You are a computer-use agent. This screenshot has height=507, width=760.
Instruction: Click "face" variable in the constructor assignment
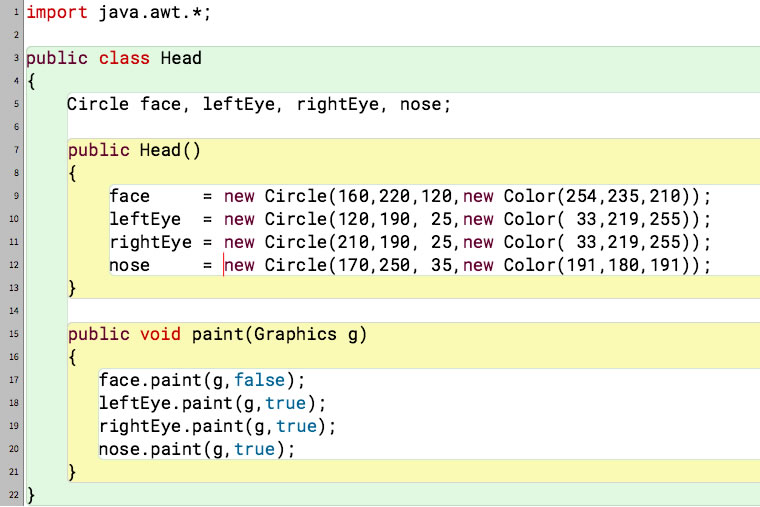point(129,196)
